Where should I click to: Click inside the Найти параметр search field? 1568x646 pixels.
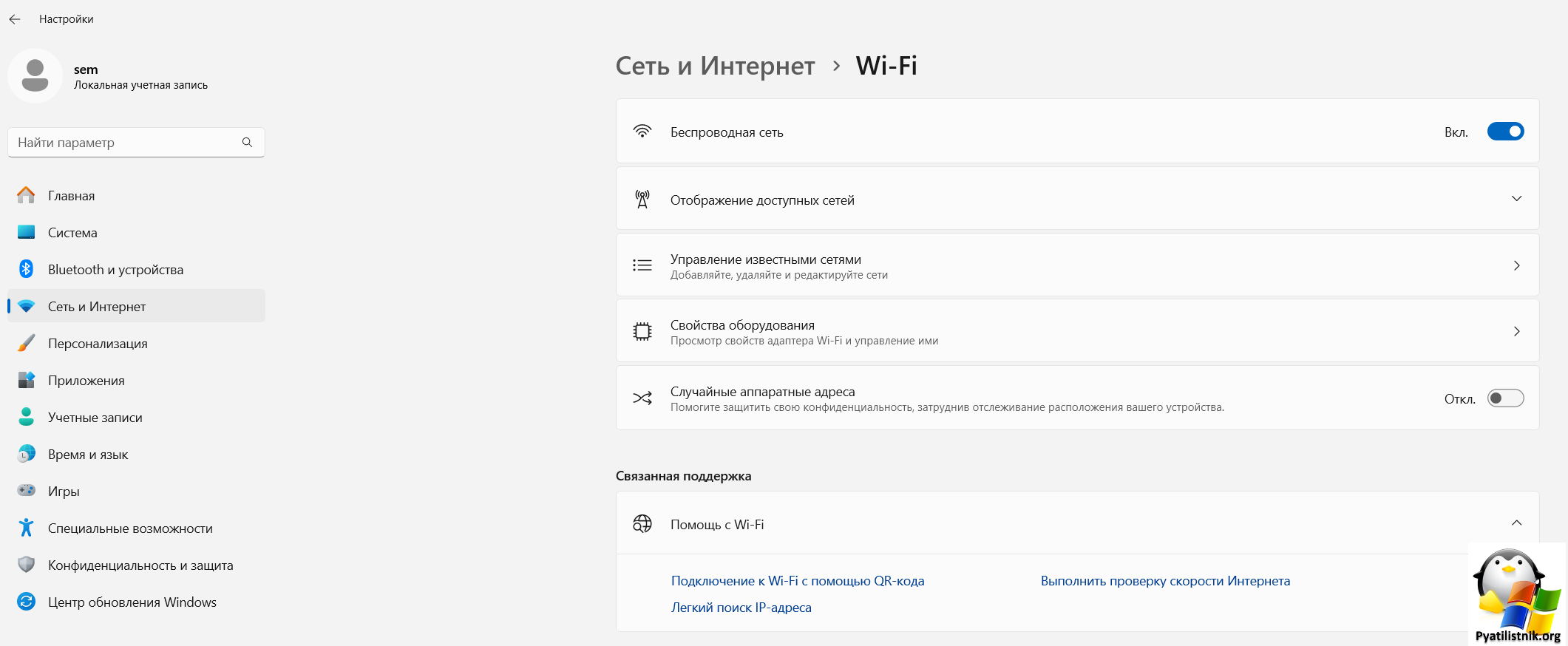pos(136,142)
